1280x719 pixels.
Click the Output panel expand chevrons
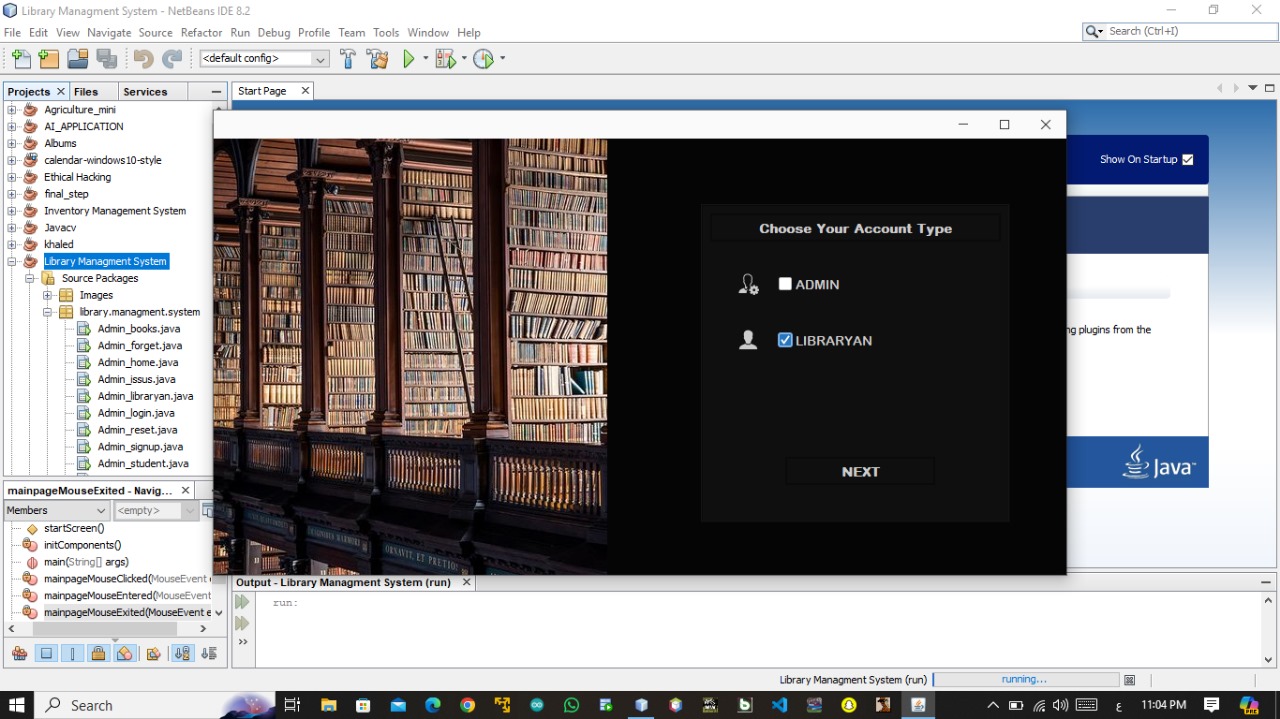pos(242,642)
